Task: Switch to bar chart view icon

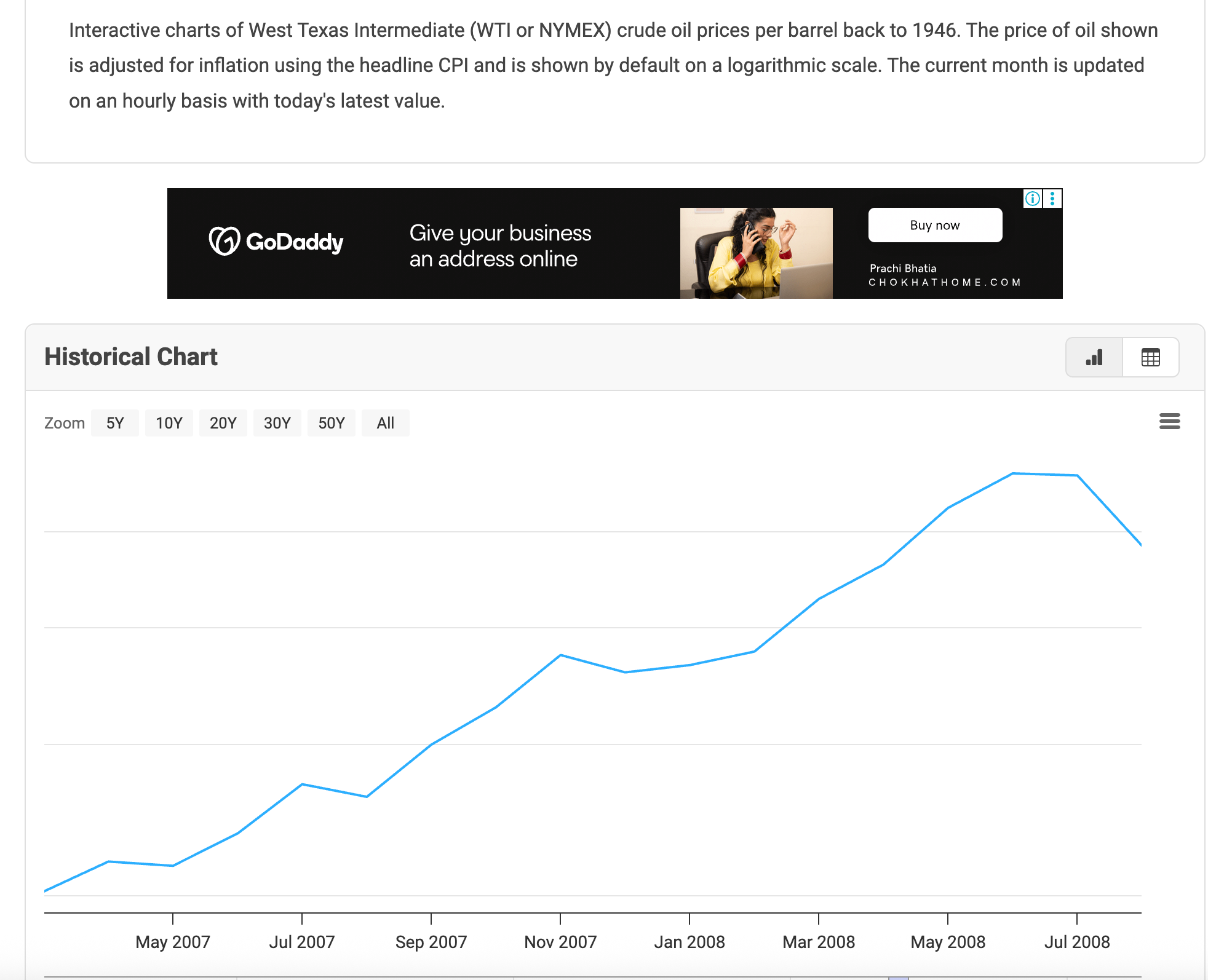Action: (1094, 357)
